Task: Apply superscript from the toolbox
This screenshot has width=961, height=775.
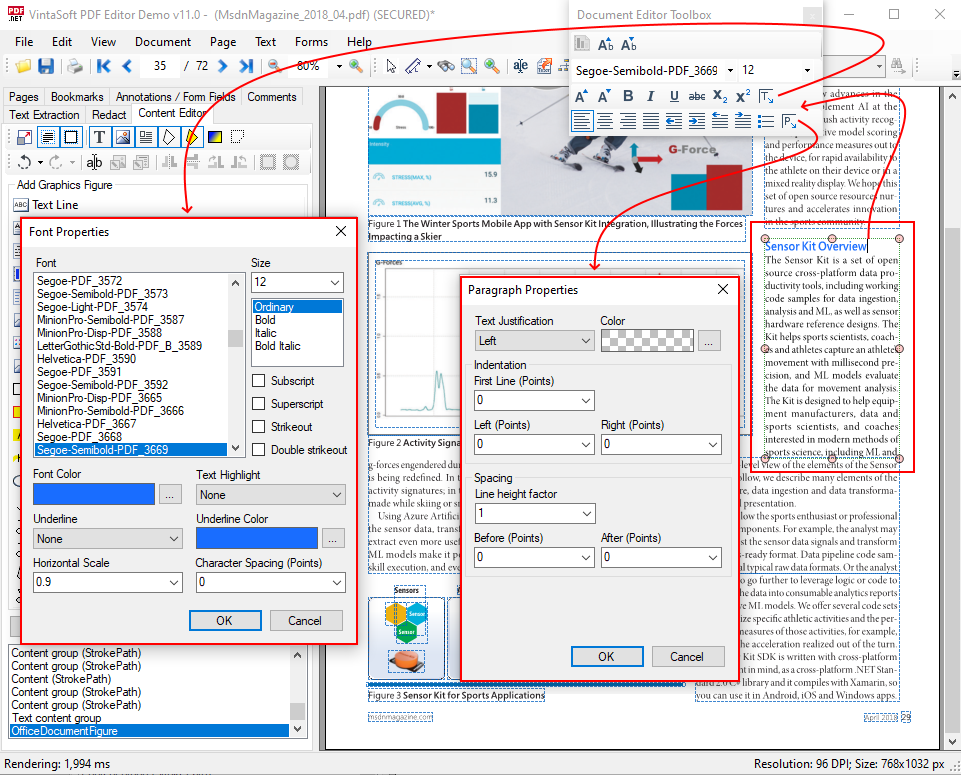Action: click(x=743, y=96)
